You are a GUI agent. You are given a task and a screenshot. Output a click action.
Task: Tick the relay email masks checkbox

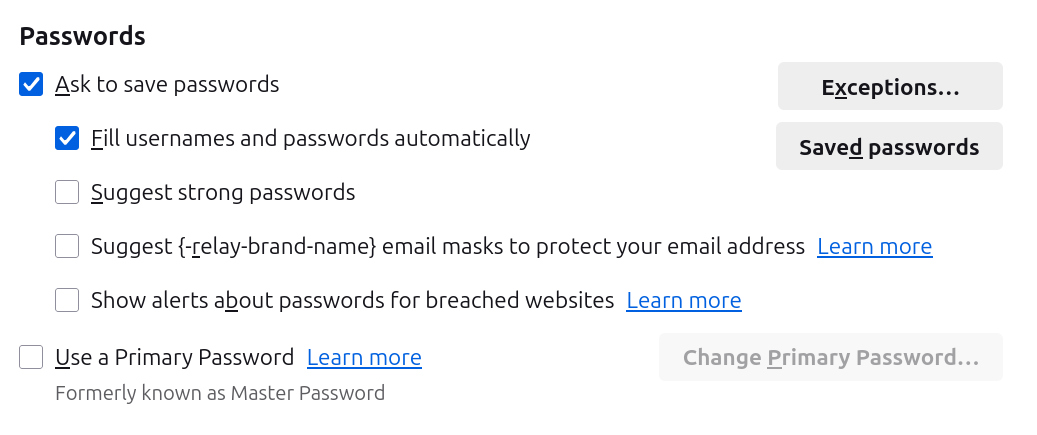(x=67, y=246)
